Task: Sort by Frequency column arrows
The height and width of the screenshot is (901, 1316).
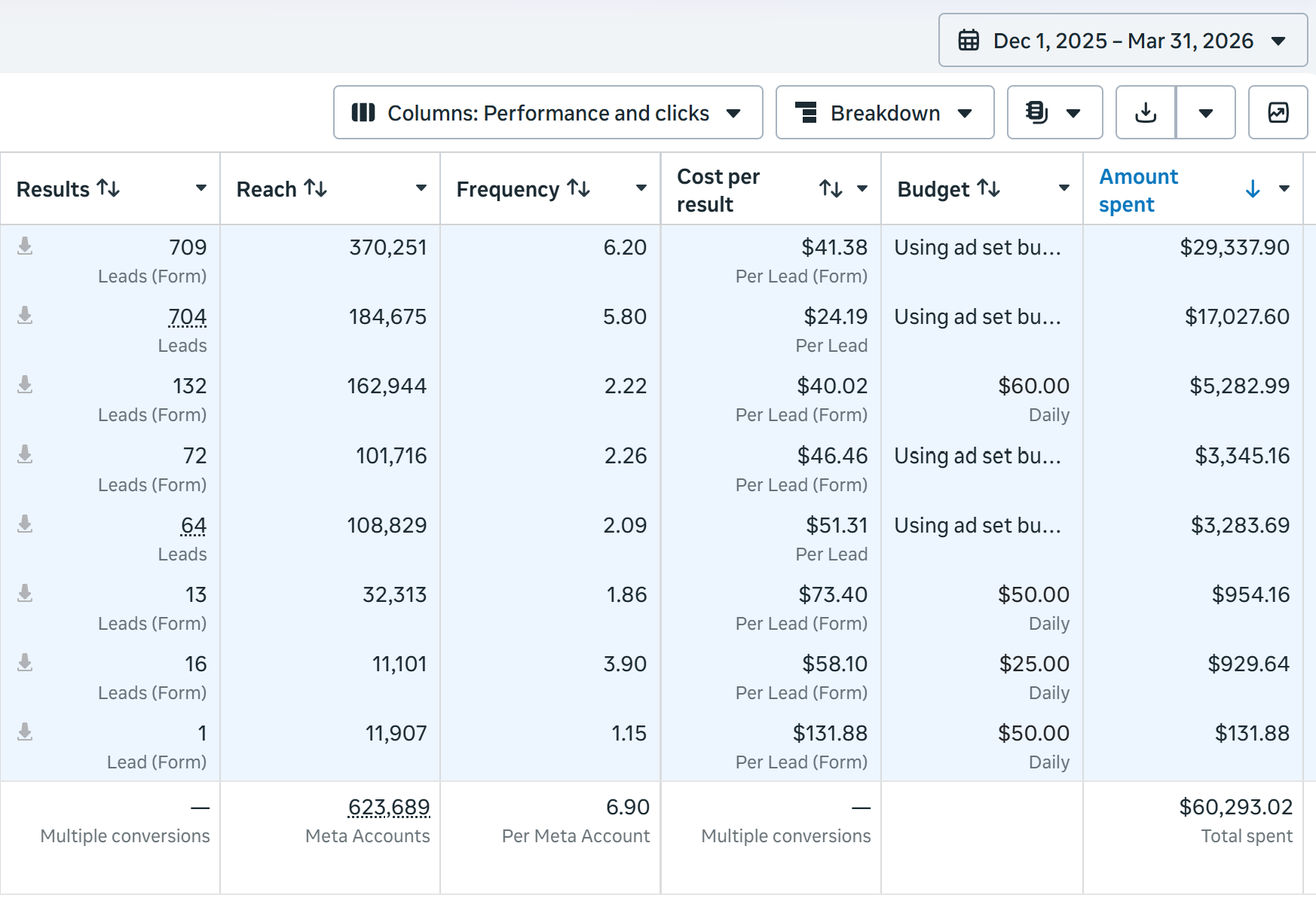Action: (579, 188)
